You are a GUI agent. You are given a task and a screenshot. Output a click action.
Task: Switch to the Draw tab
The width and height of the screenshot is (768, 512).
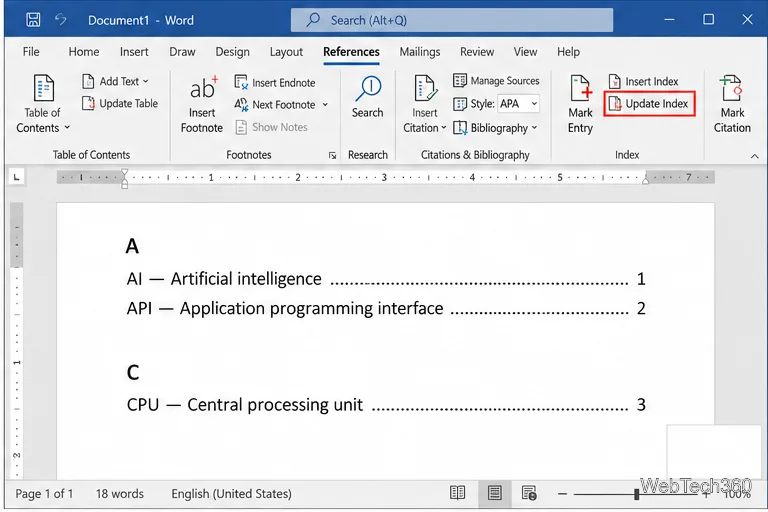coord(182,51)
